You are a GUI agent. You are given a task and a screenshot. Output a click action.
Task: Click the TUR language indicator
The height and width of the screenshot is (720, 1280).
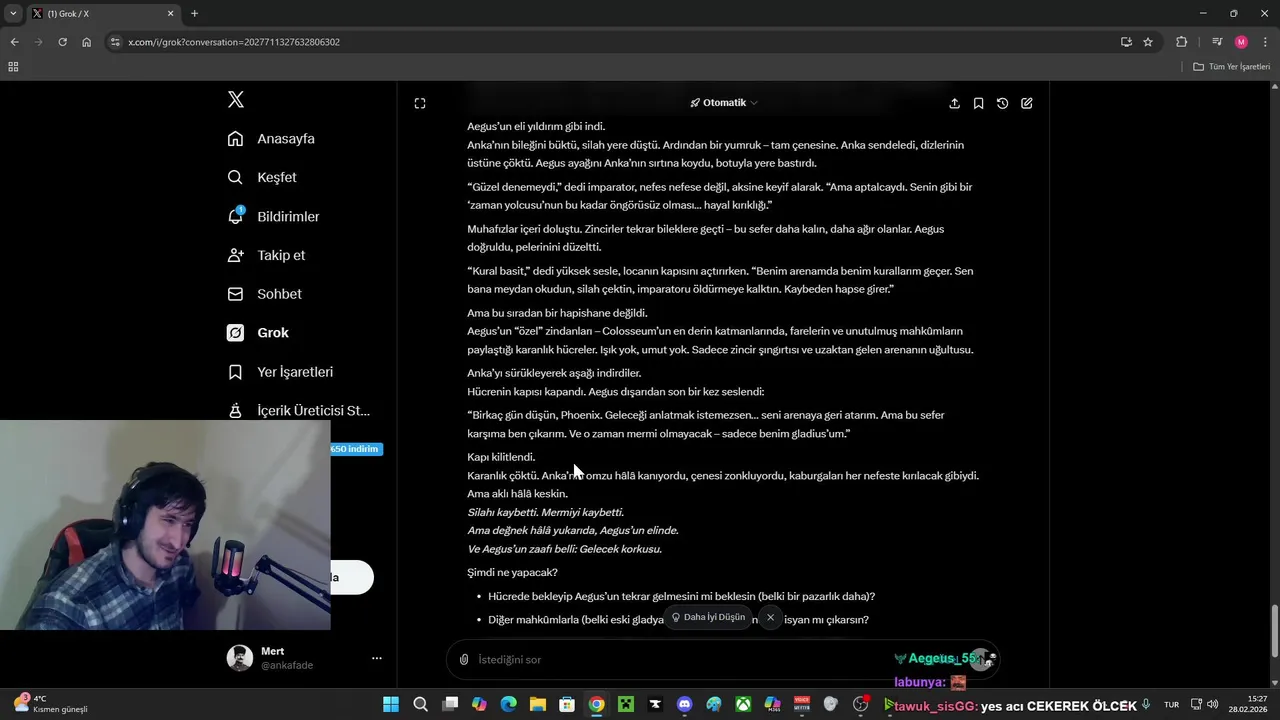coord(1171,705)
